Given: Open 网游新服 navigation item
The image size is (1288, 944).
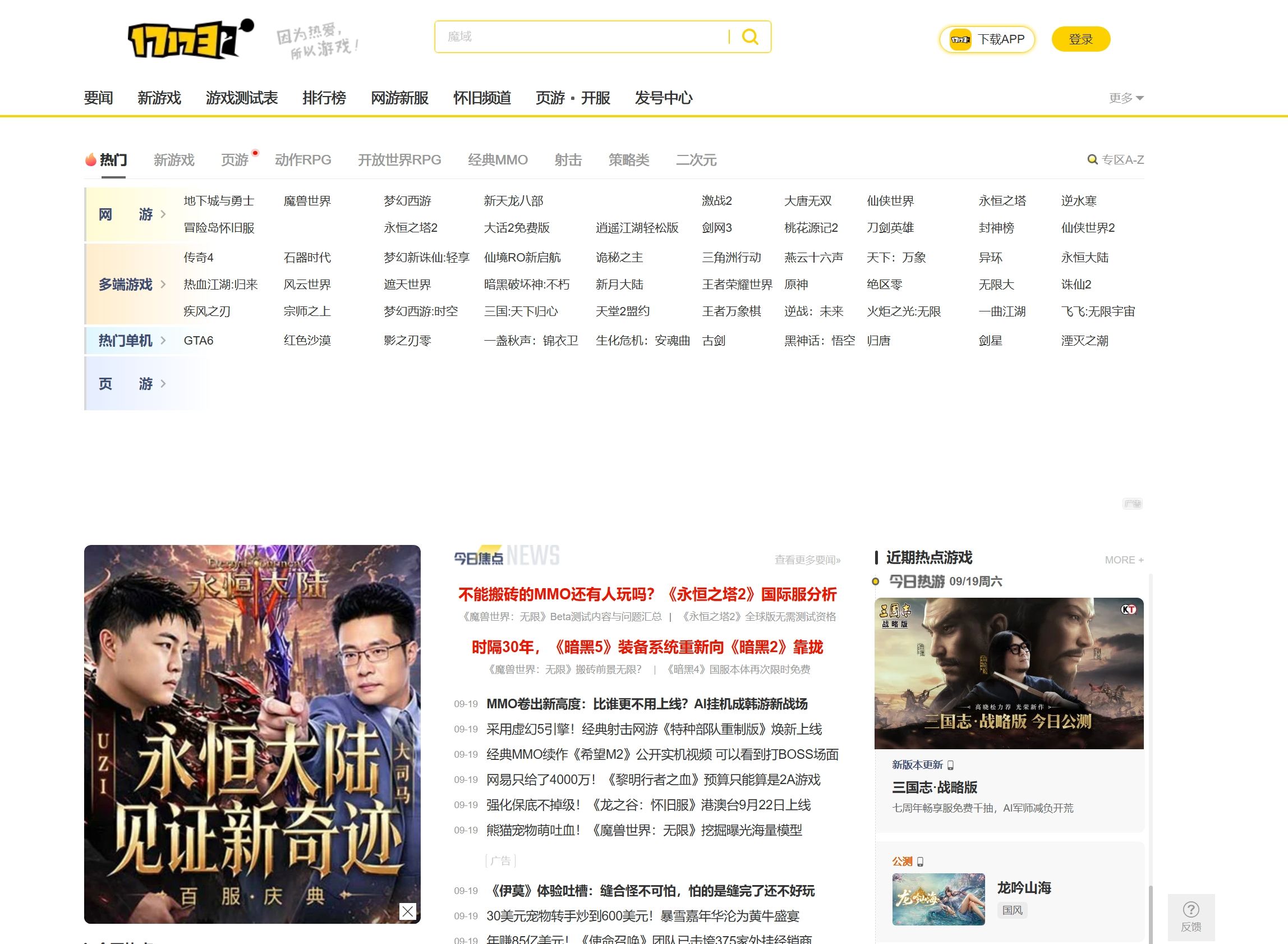Looking at the screenshot, I should (400, 98).
